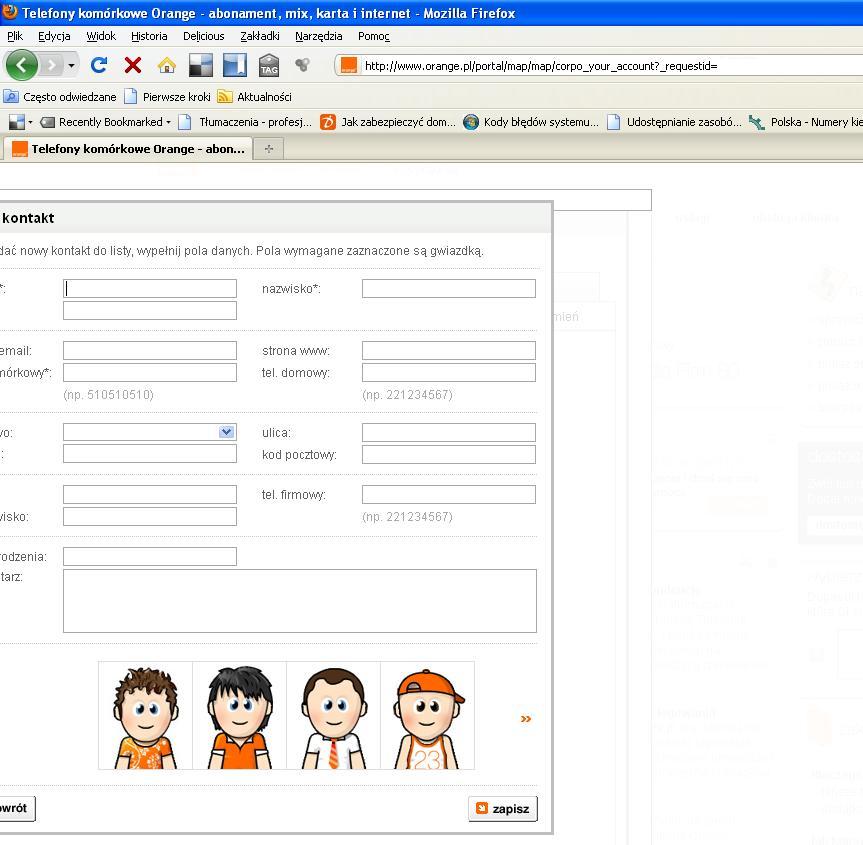The height and width of the screenshot is (845, 863).
Task: Click the green Back navigation button
Action: coord(21,65)
